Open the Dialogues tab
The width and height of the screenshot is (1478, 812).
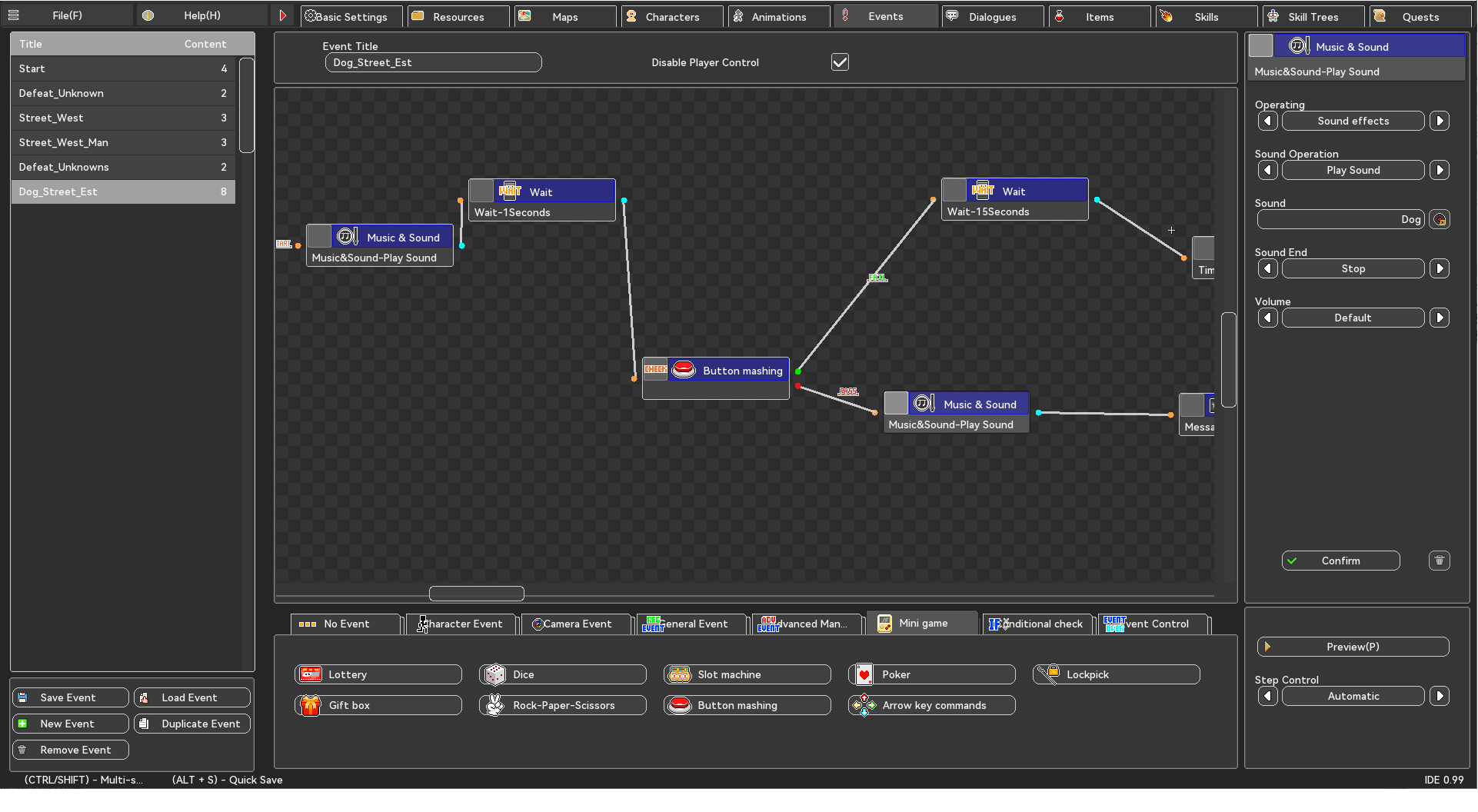click(x=992, y=16)
